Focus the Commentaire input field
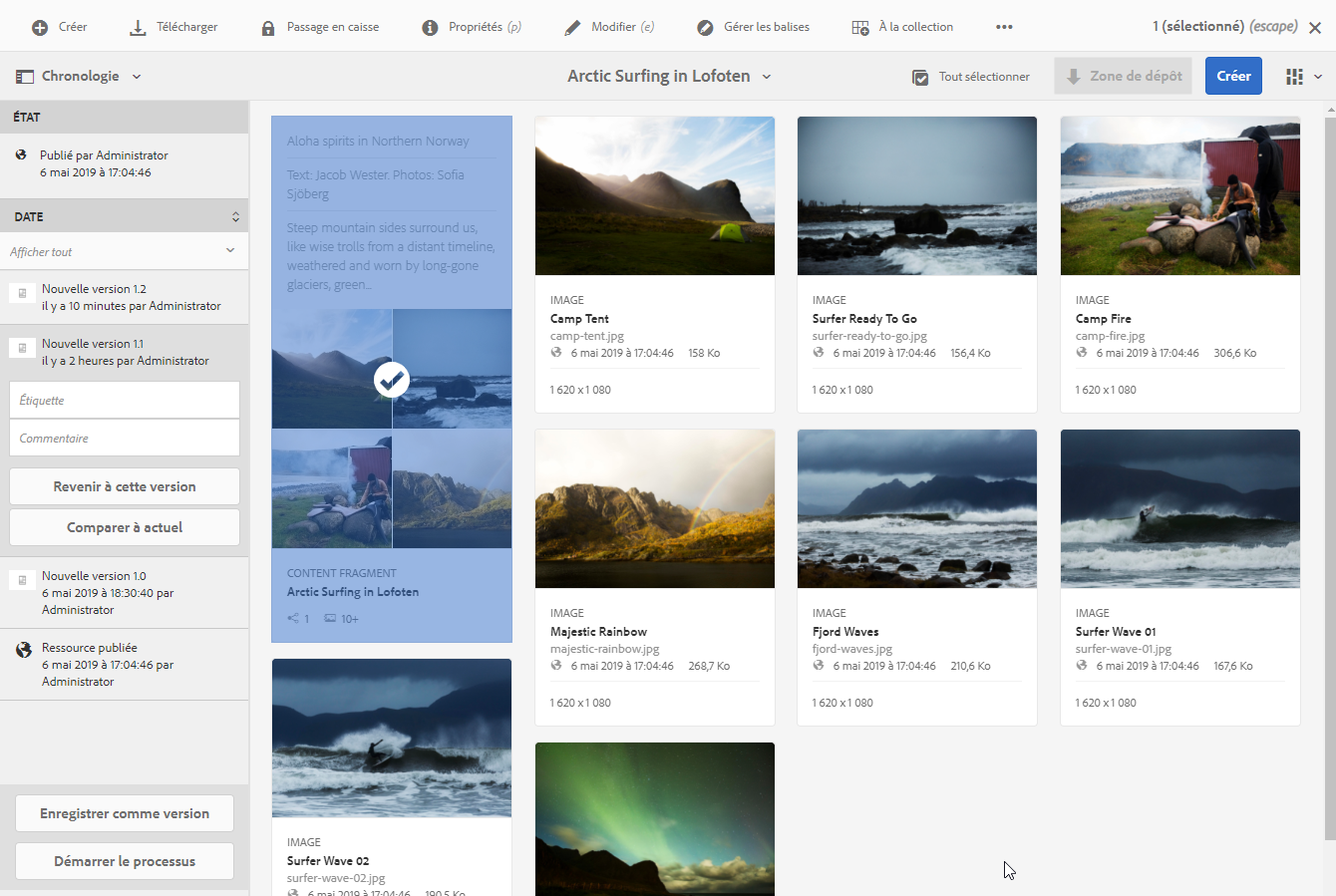This screenshot has width=1336, height=896. 125,438
